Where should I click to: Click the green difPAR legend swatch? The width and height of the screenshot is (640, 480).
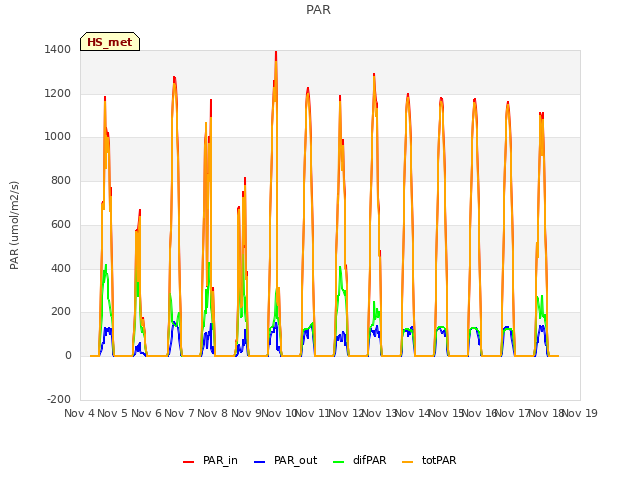pos(339,462)
